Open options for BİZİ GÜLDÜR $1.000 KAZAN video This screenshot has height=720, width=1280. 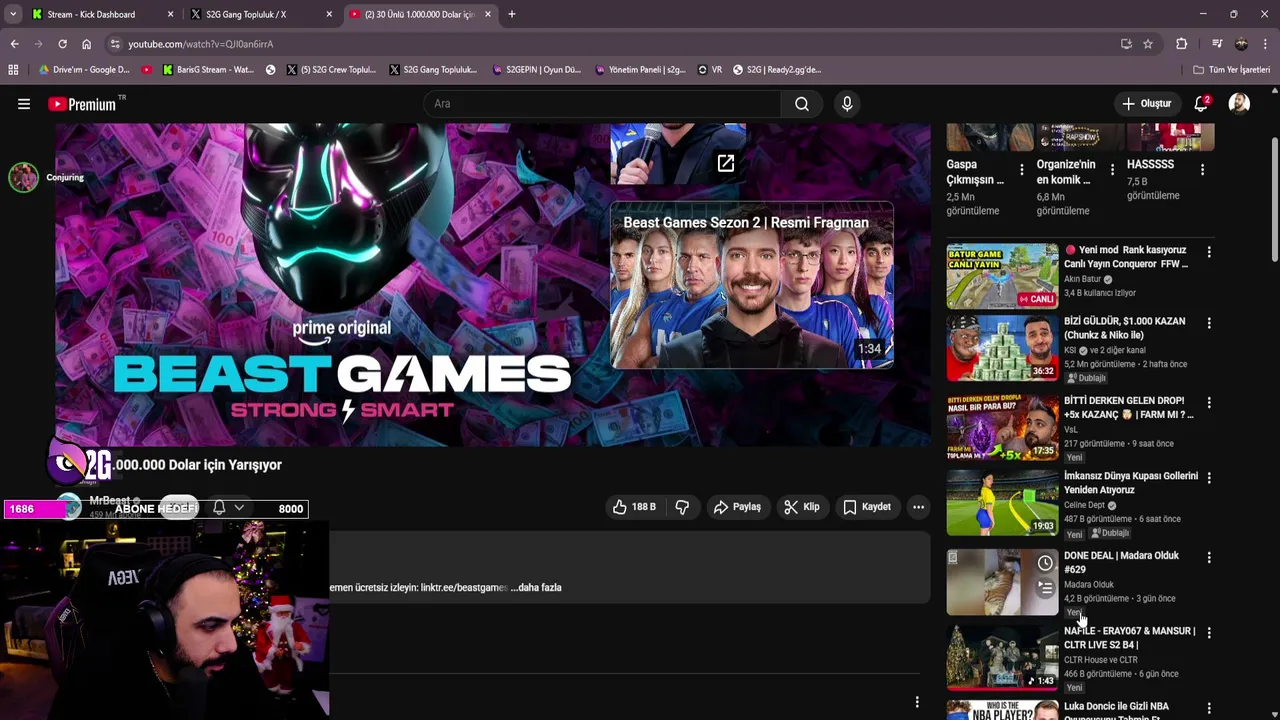[1209, 323]
